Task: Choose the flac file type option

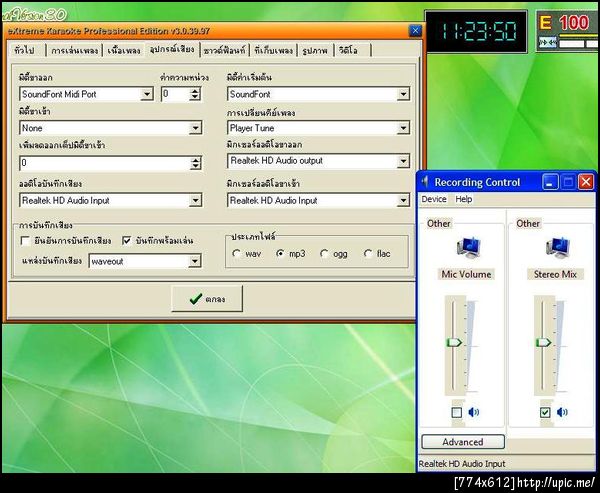Action: (368, 253)
